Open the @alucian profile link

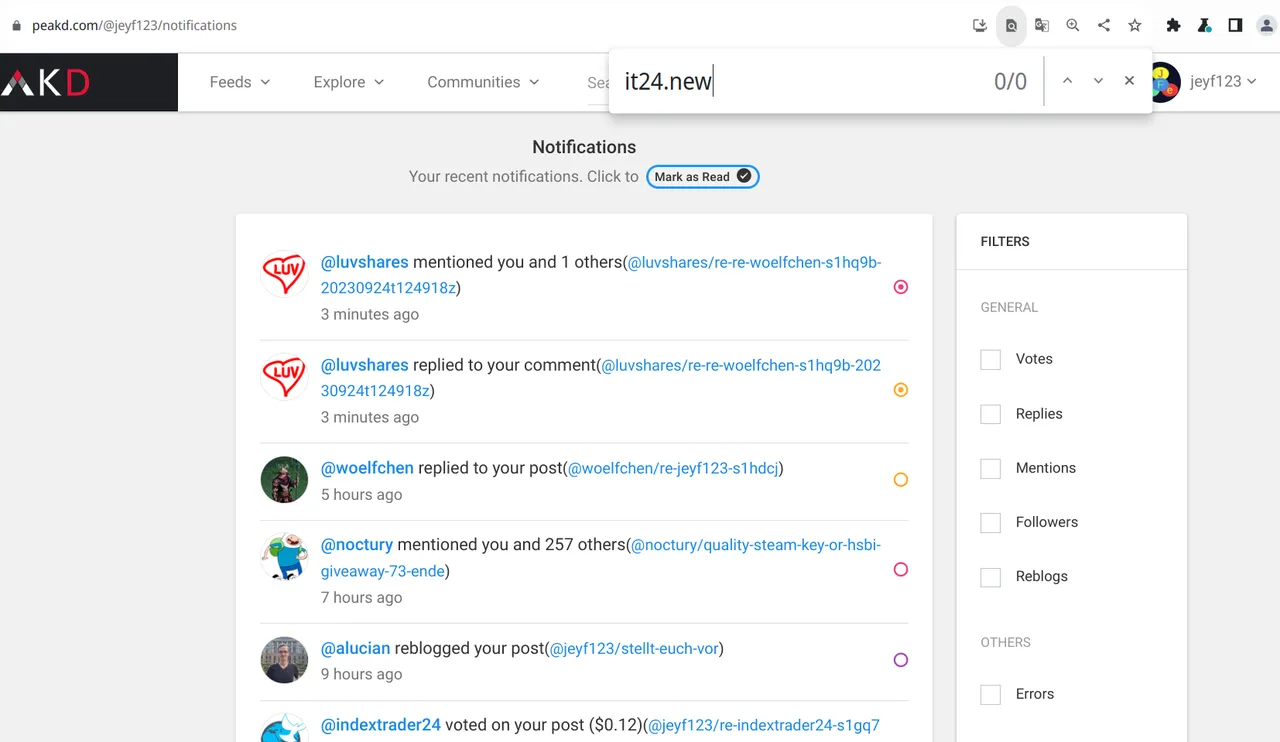[x=356, y=648]
